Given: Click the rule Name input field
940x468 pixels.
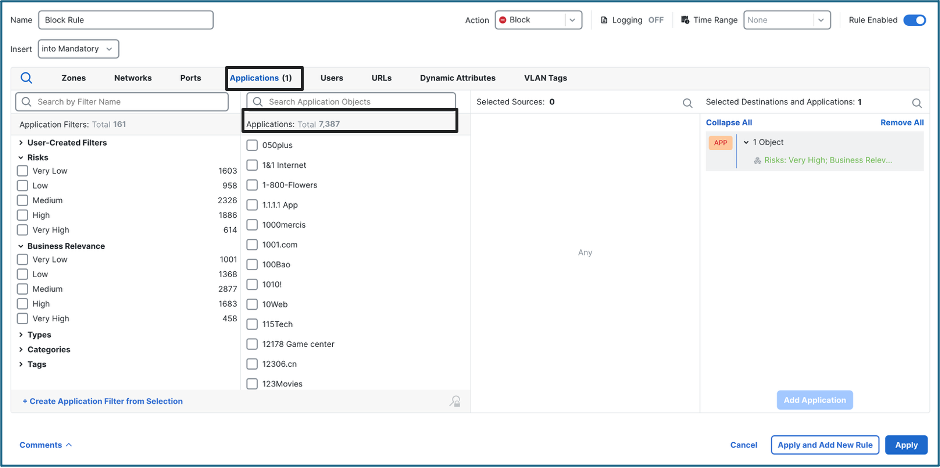Looking at the screenshot, I should [x=126, y=20].
